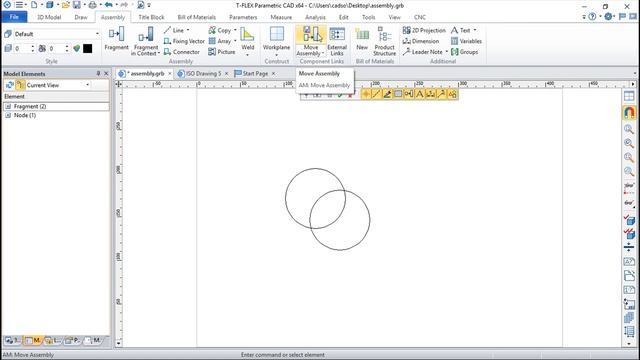
Task: Toggle the text 'A' filter in yellow toolbar
Action: 420,94
